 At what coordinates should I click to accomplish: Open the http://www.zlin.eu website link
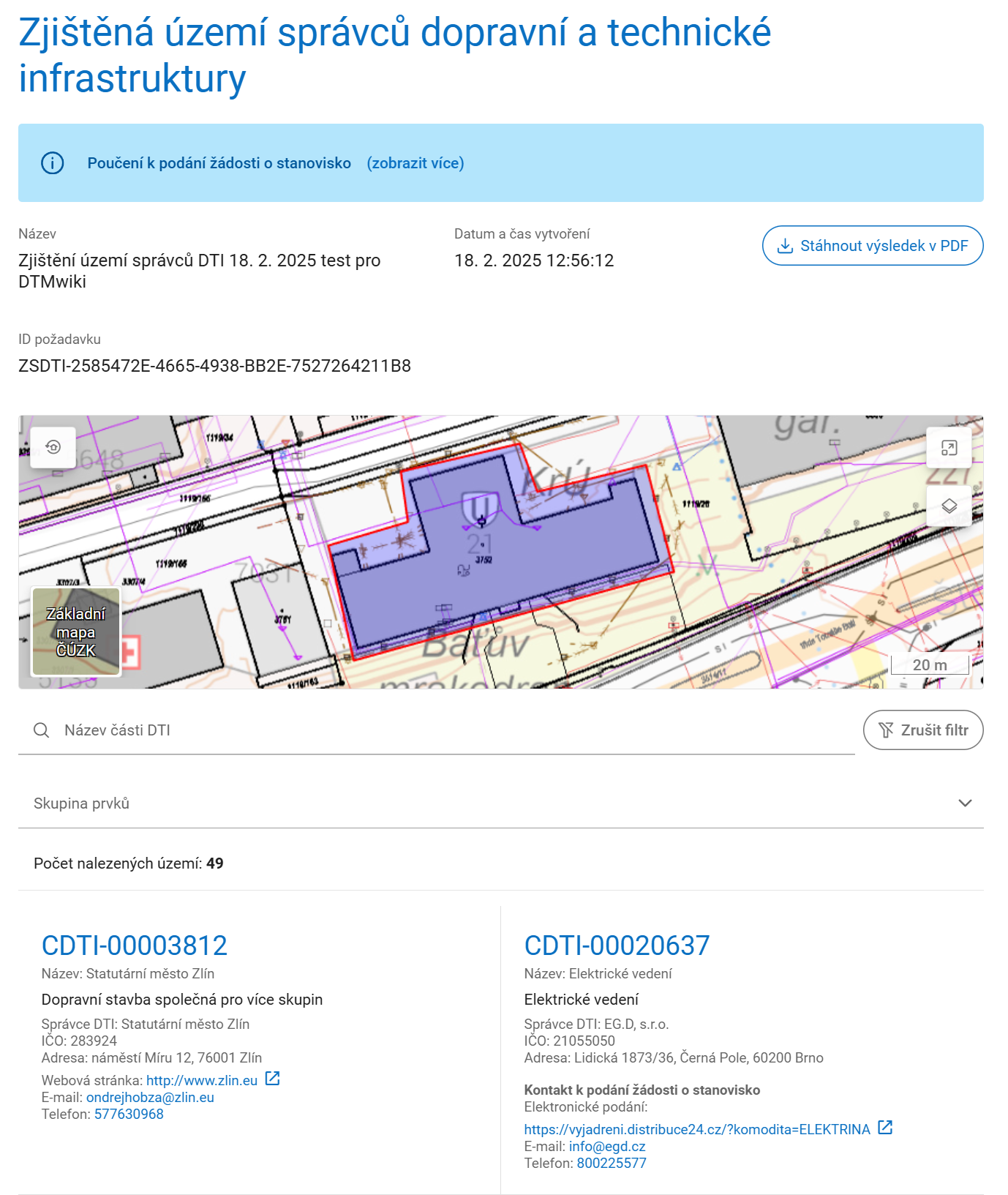202,1081
